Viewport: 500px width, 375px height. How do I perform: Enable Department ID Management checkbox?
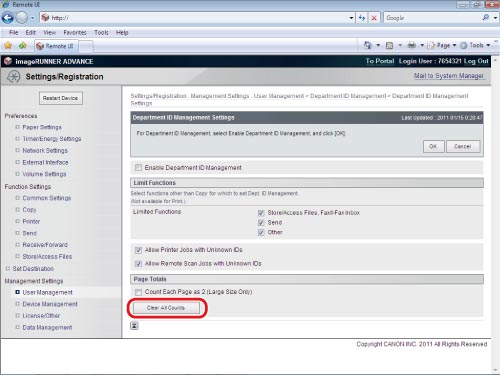coord(138,167)
